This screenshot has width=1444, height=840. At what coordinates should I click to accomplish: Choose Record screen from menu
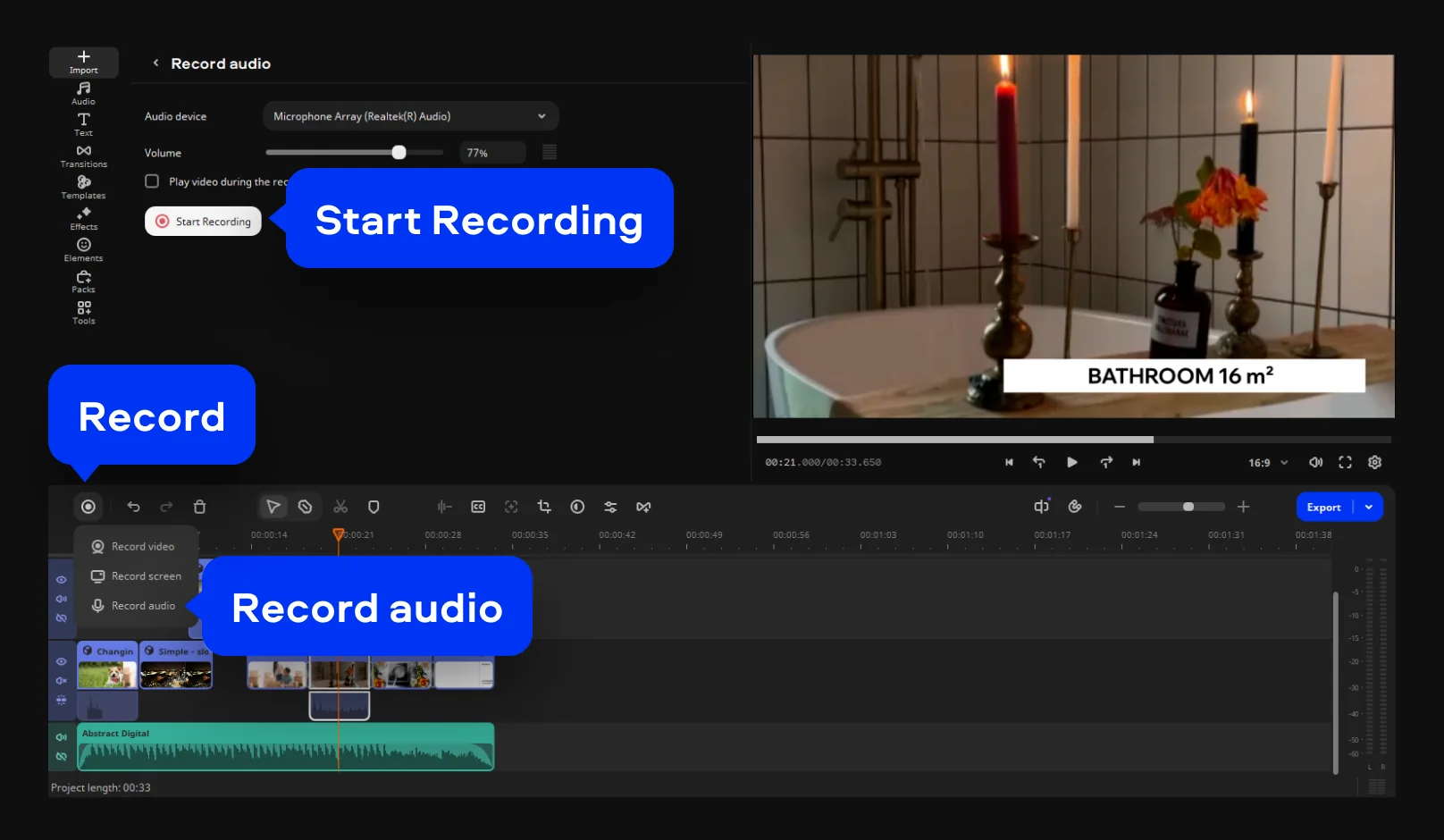[x=136, y=576]
